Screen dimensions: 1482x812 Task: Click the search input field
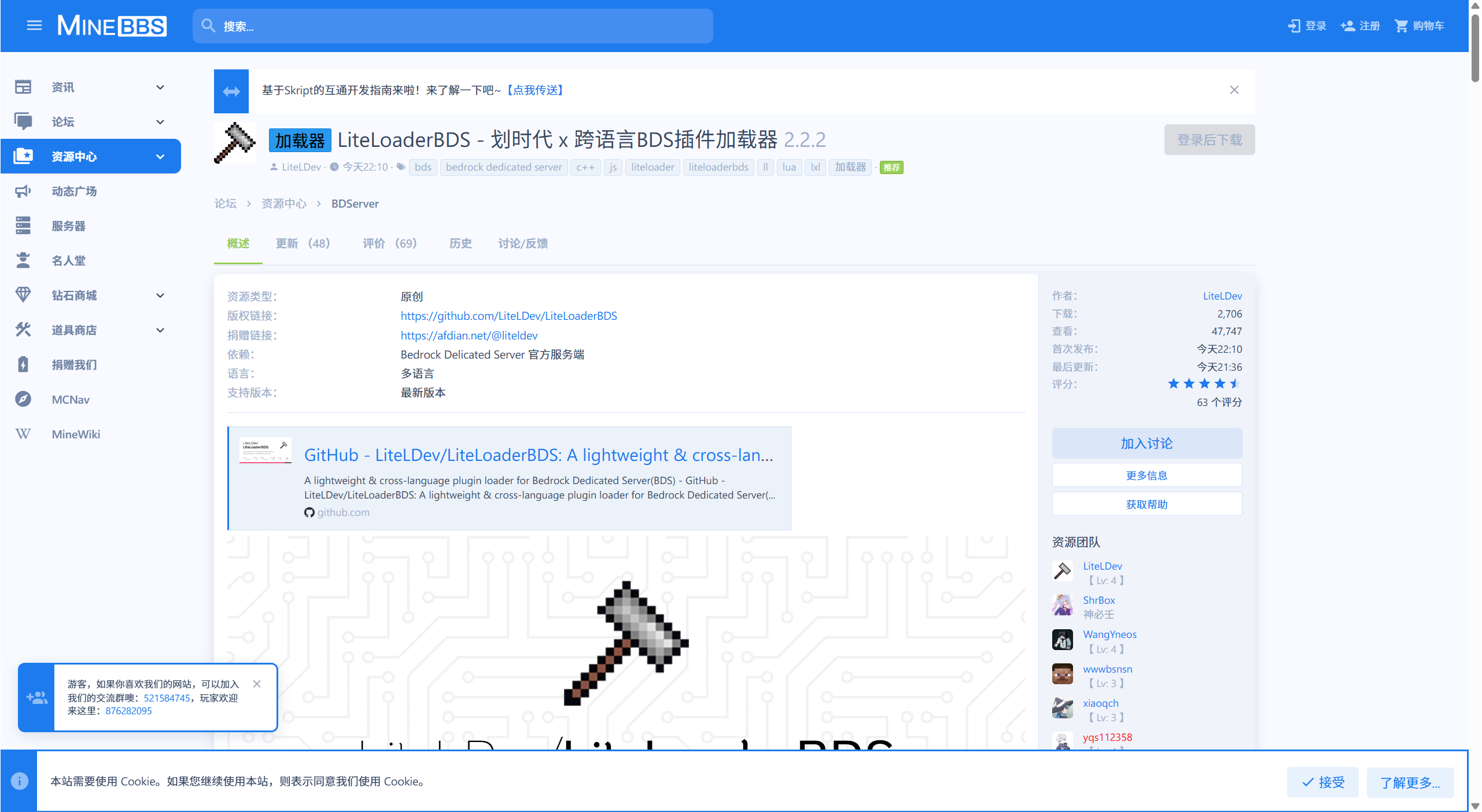coord(453,26)
